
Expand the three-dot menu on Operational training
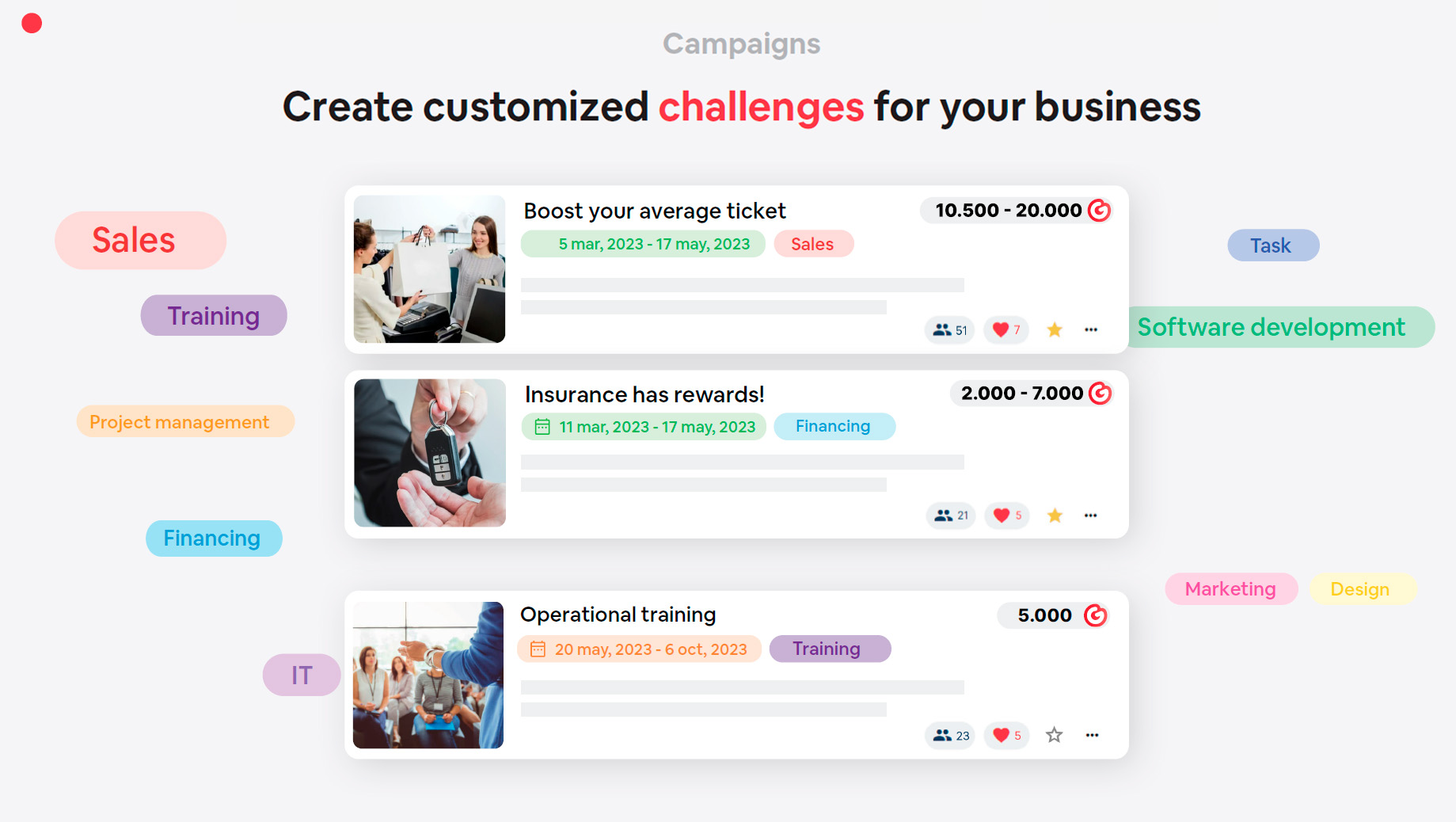(x=1092, y=736)
